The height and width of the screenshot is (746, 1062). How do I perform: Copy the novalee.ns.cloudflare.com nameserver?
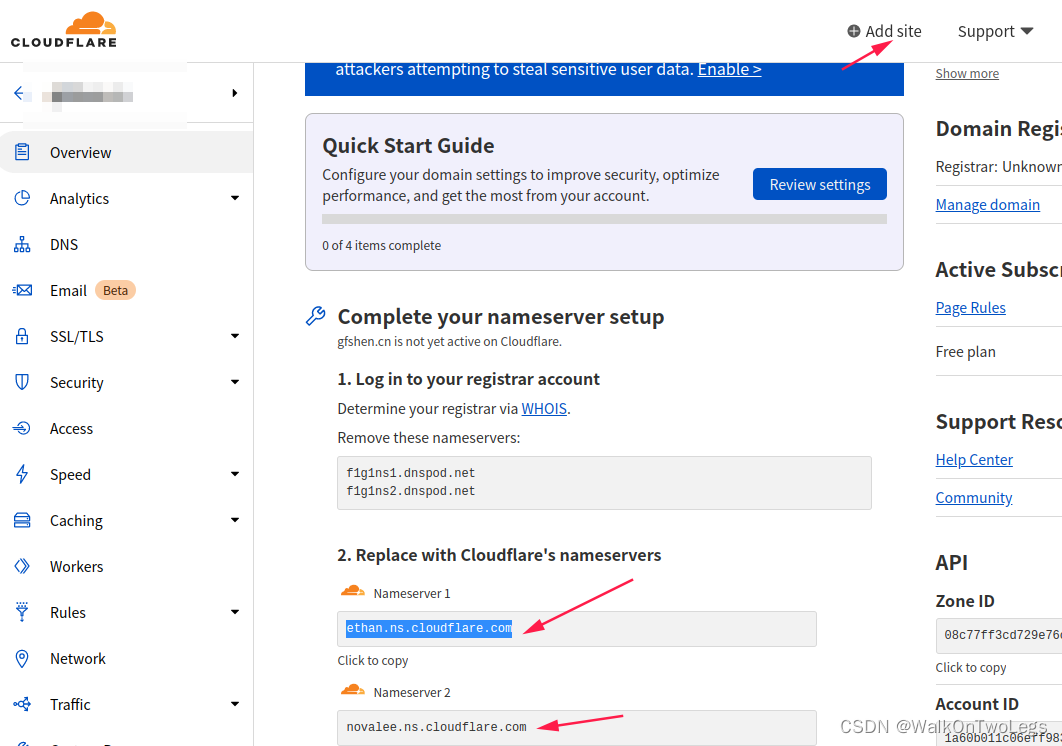tap(577, 728)
